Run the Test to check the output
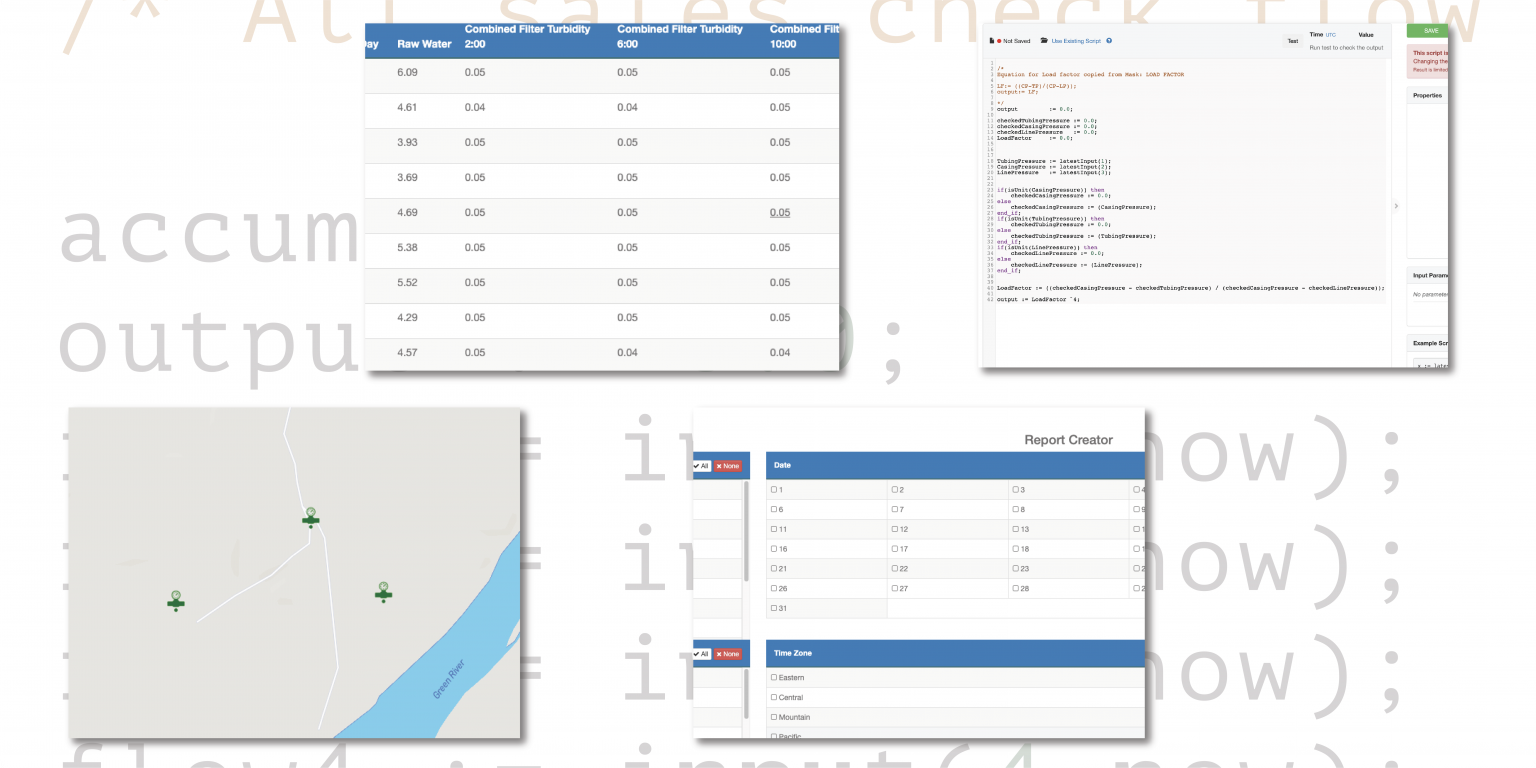Viewport: 1536px width, 768px height. click(1346, 47)
